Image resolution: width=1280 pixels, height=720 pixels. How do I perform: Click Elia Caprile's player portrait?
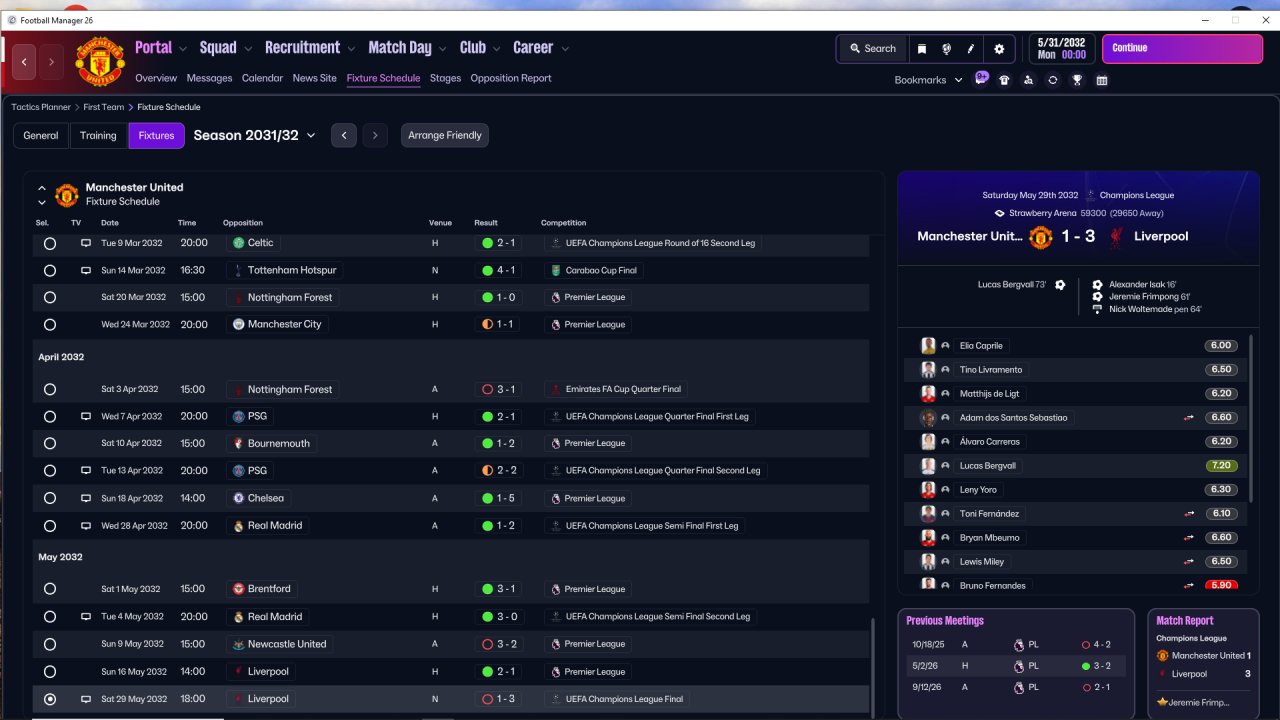click(x=929, y=345)
